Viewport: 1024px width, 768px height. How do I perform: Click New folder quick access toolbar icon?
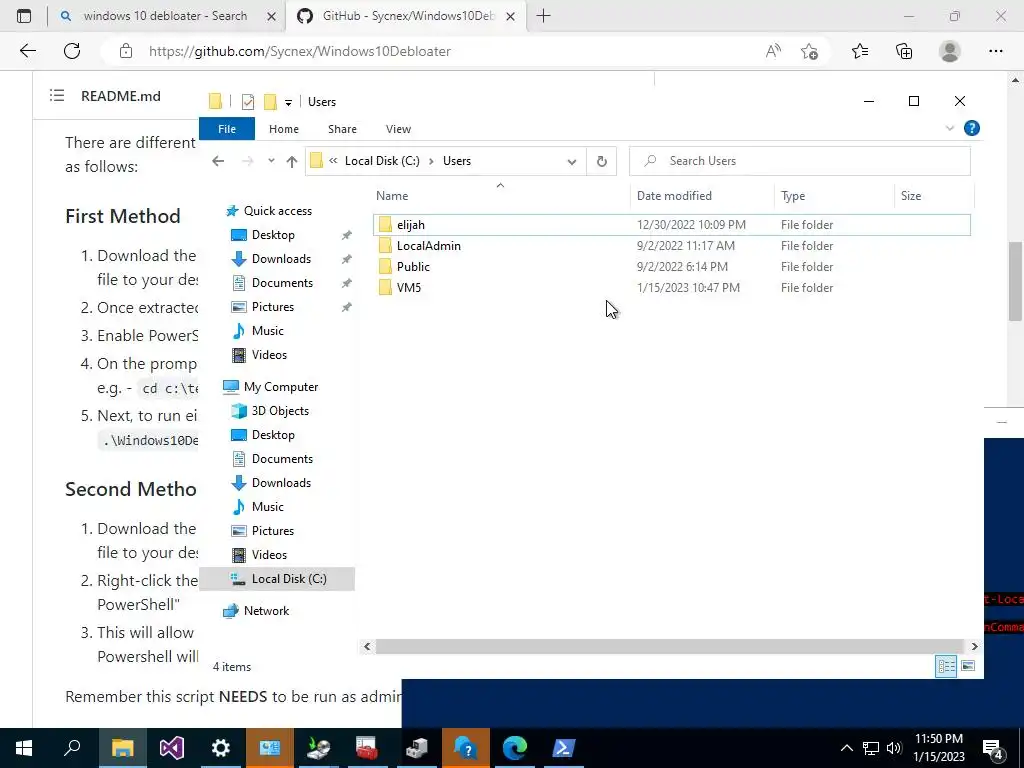point(270,102)
